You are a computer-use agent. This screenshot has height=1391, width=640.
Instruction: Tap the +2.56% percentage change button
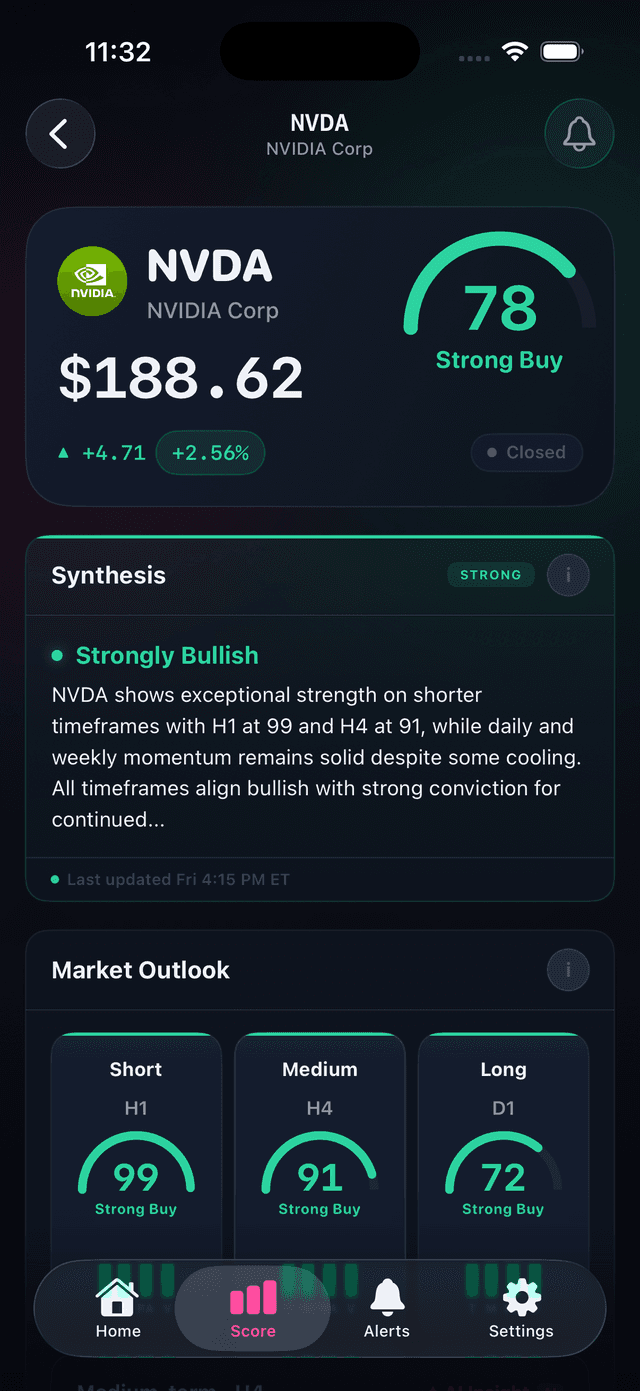click(x=210, y=452)
